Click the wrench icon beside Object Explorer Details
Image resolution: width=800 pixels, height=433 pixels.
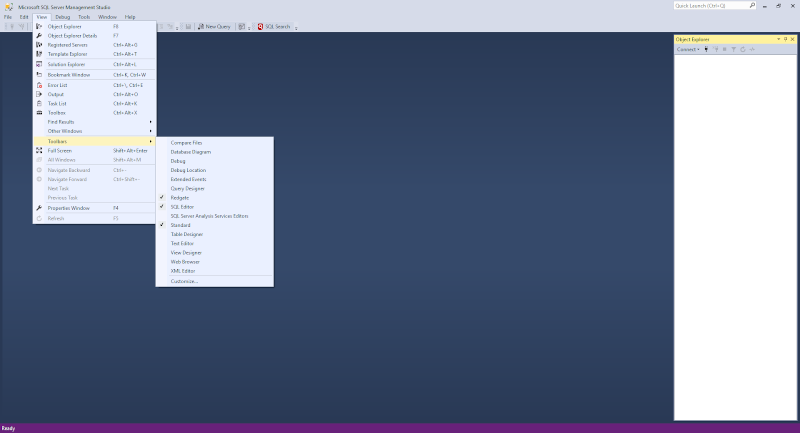[x=39, y=36]
